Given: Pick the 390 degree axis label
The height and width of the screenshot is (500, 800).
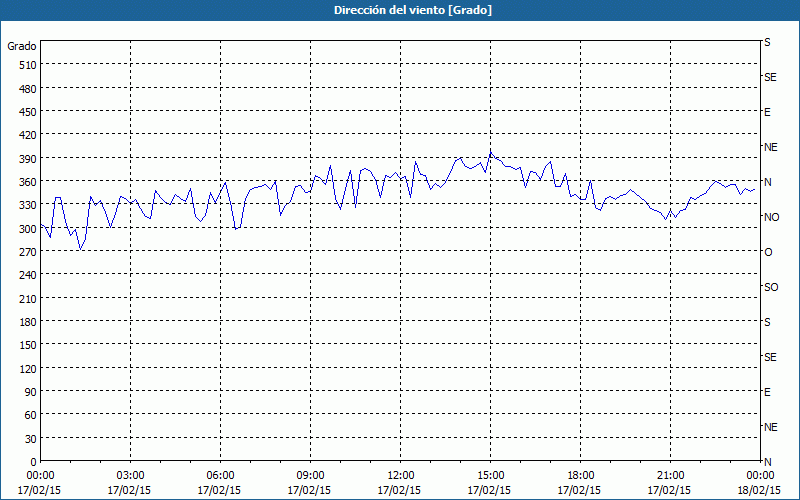Looking at the screenshot, I should pos(28,159).
